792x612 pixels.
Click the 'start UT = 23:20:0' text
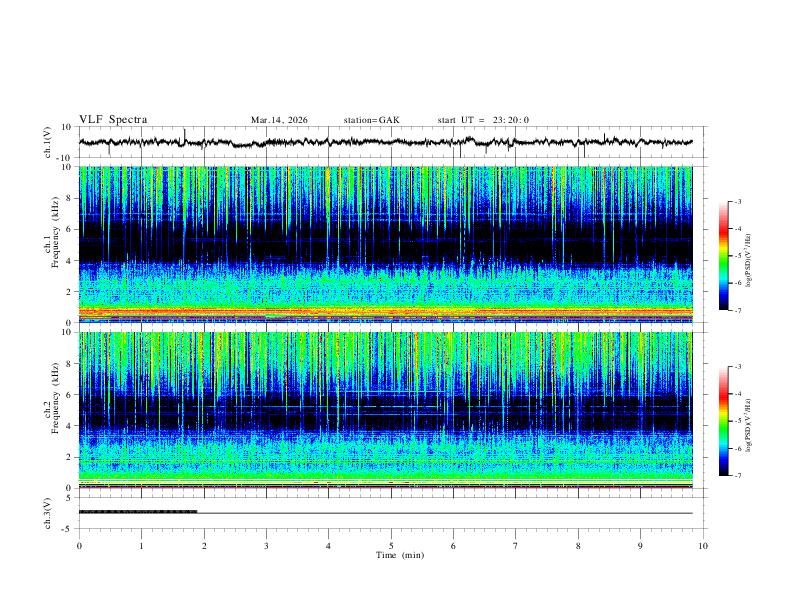tap(483, 120)
